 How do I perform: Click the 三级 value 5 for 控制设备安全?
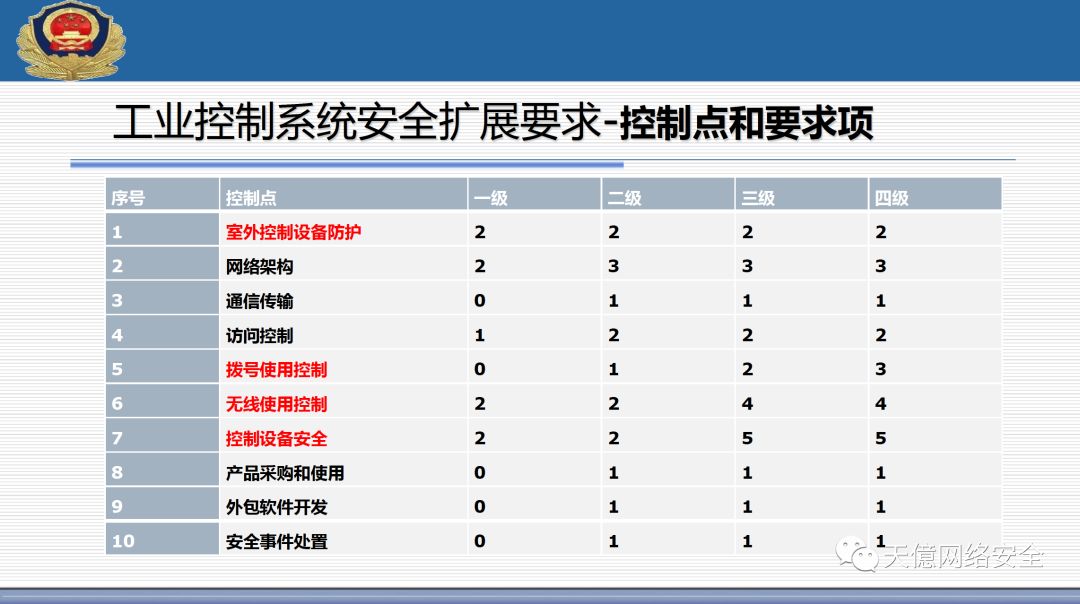click(x=747, y=438)
